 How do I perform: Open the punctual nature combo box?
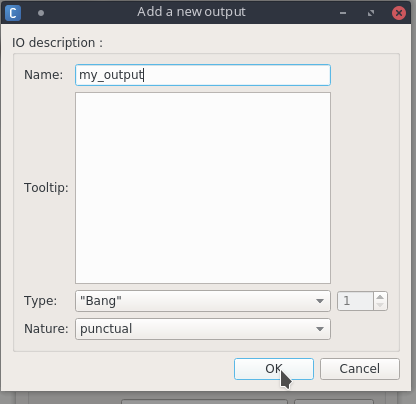[x=203, y=329]
